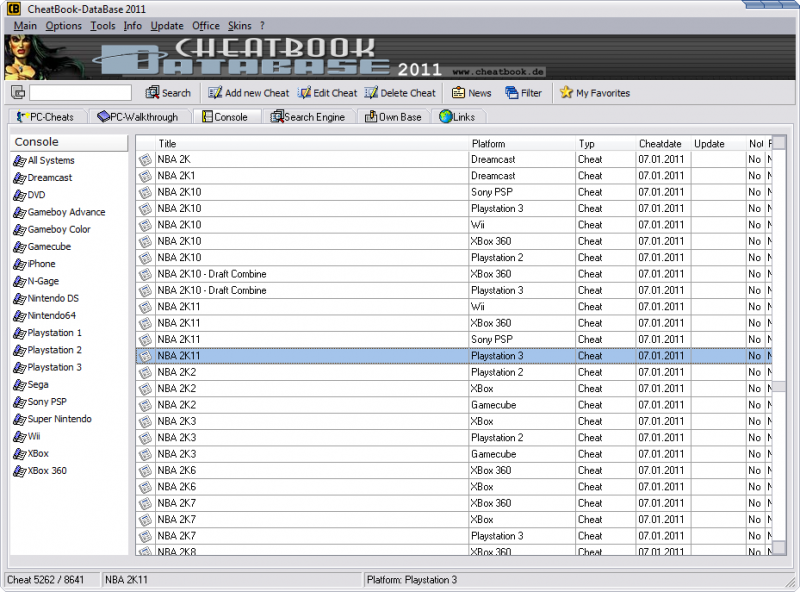Open the question mark help menu
This screenshot has height=592, width=800.
(262, 26)
